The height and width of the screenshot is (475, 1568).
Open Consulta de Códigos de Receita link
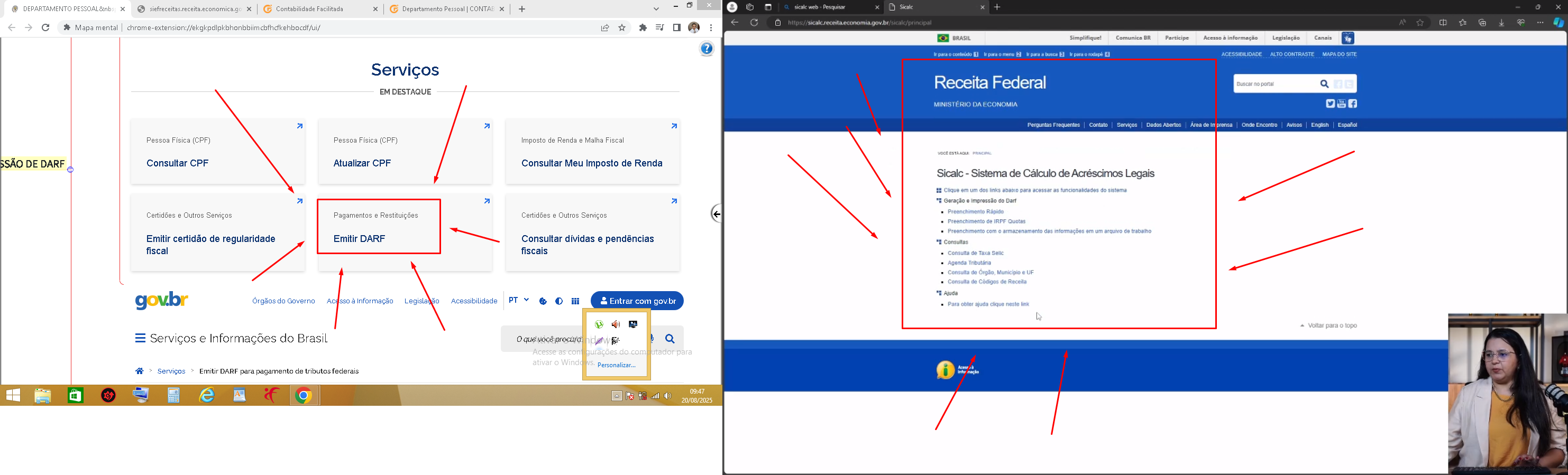(987, 282)
